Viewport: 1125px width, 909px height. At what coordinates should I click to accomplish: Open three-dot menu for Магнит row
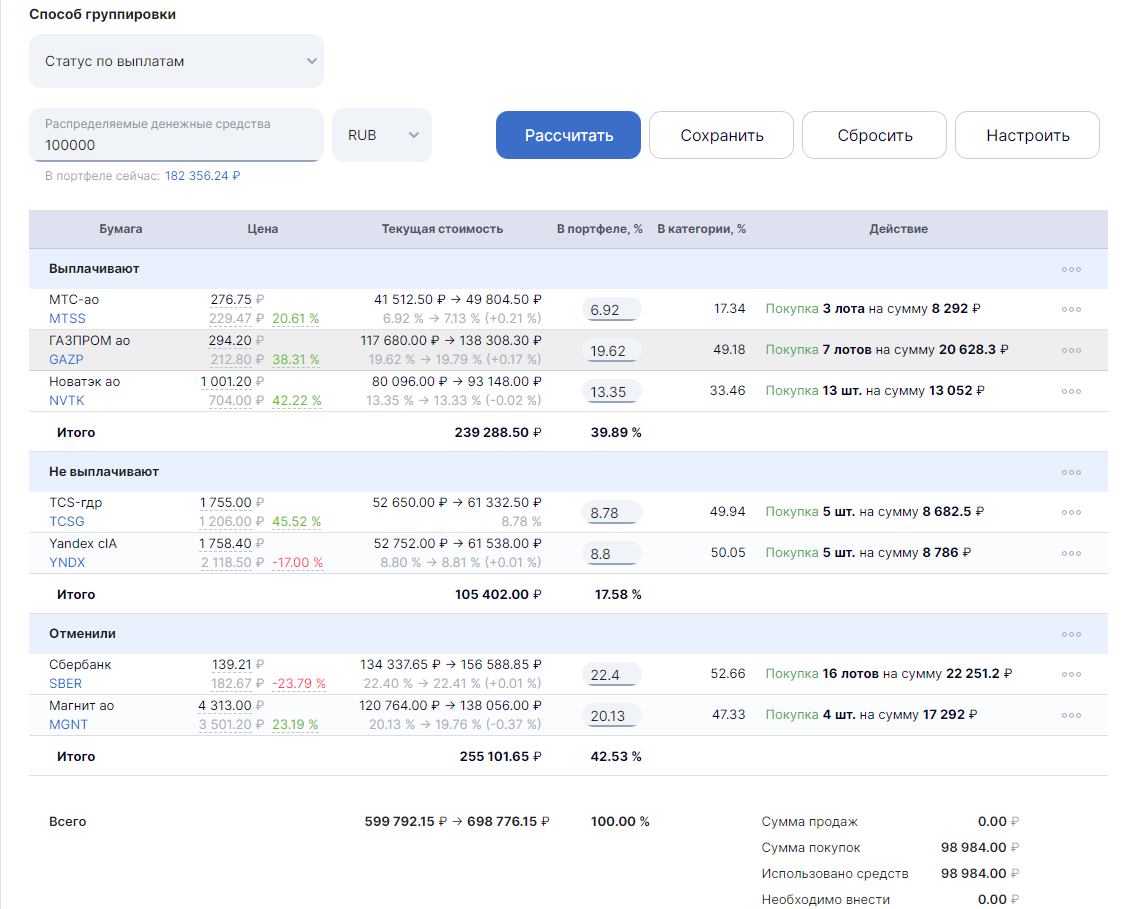click(1071, 716)
